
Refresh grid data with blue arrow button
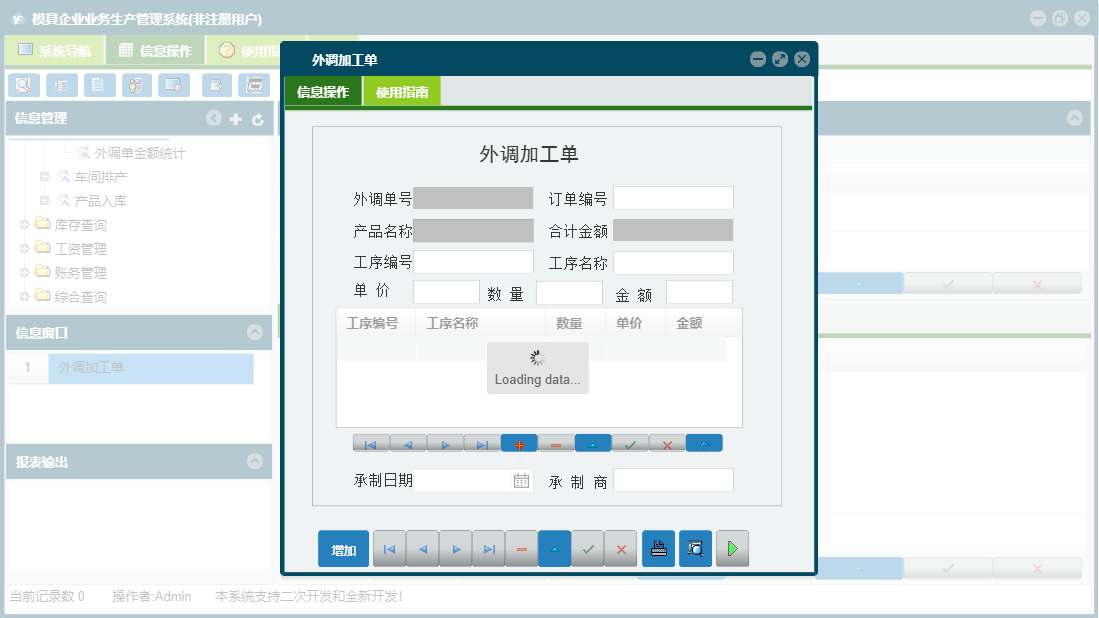coord(704,444)
